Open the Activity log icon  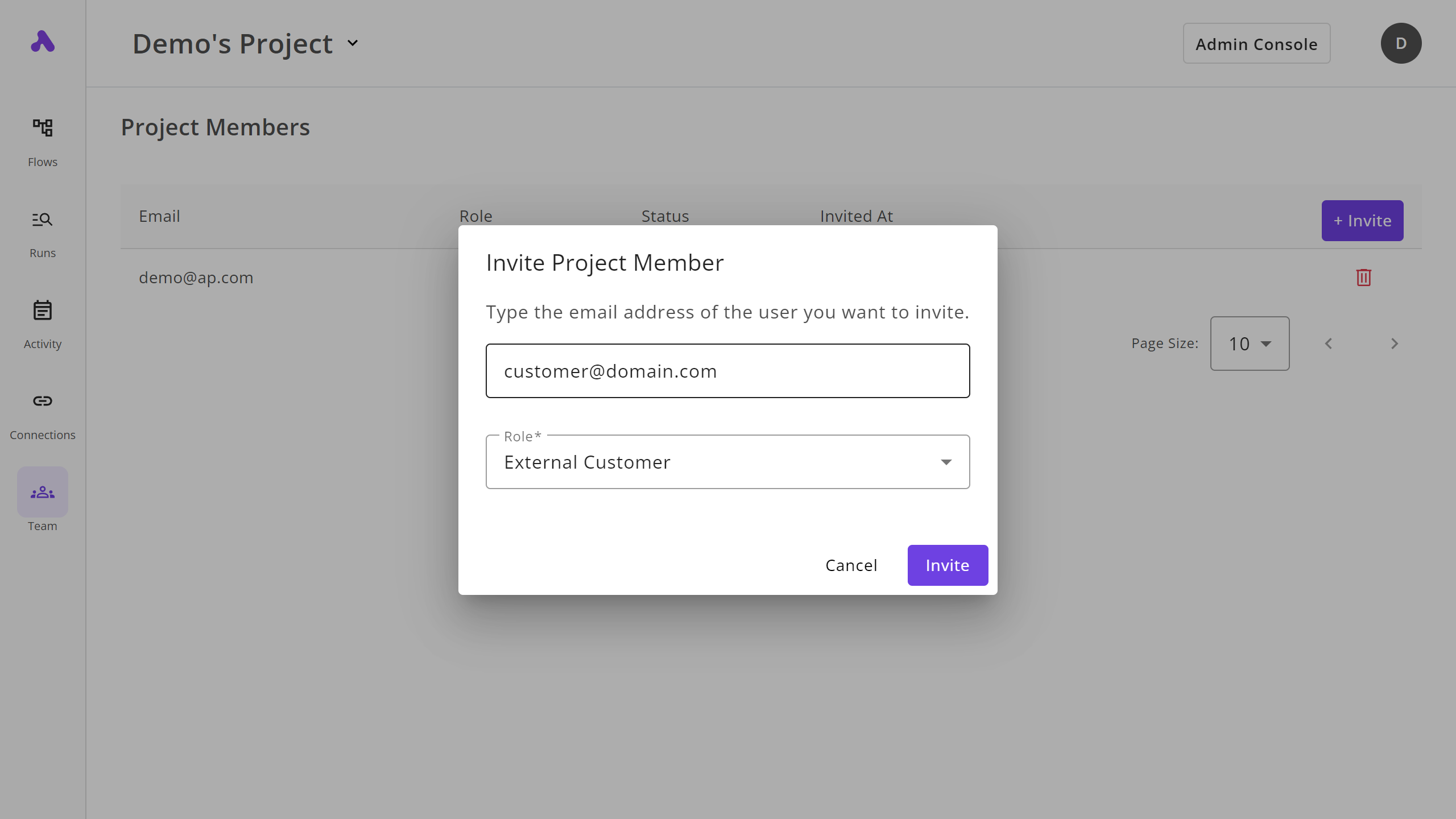[x=43, y=311]
